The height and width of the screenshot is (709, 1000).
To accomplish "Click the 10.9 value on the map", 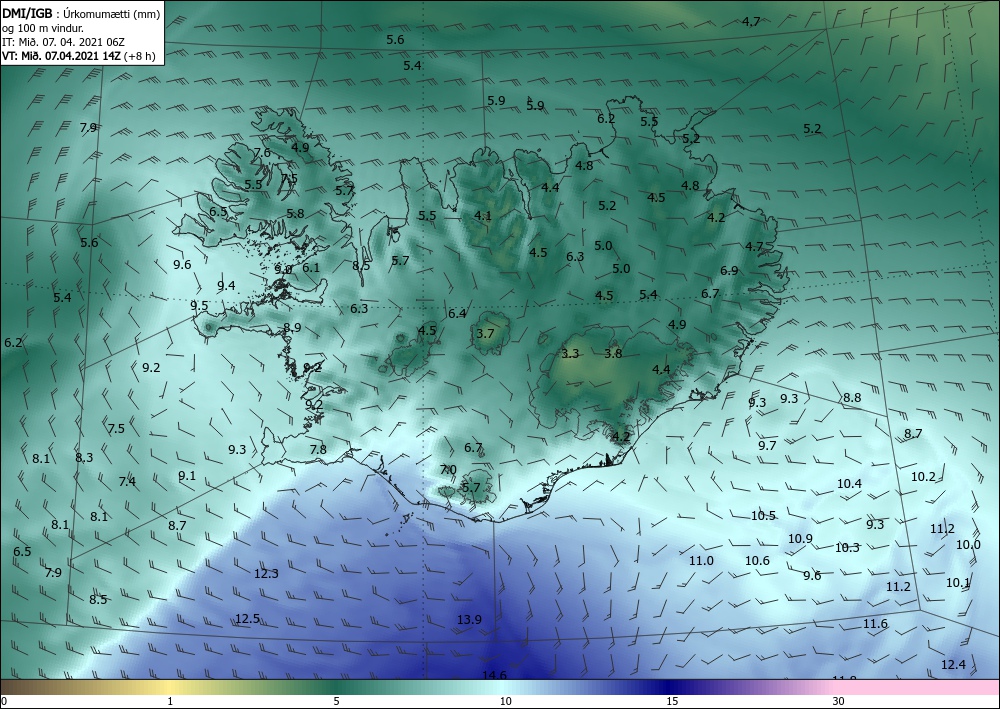I will (800, 539).
